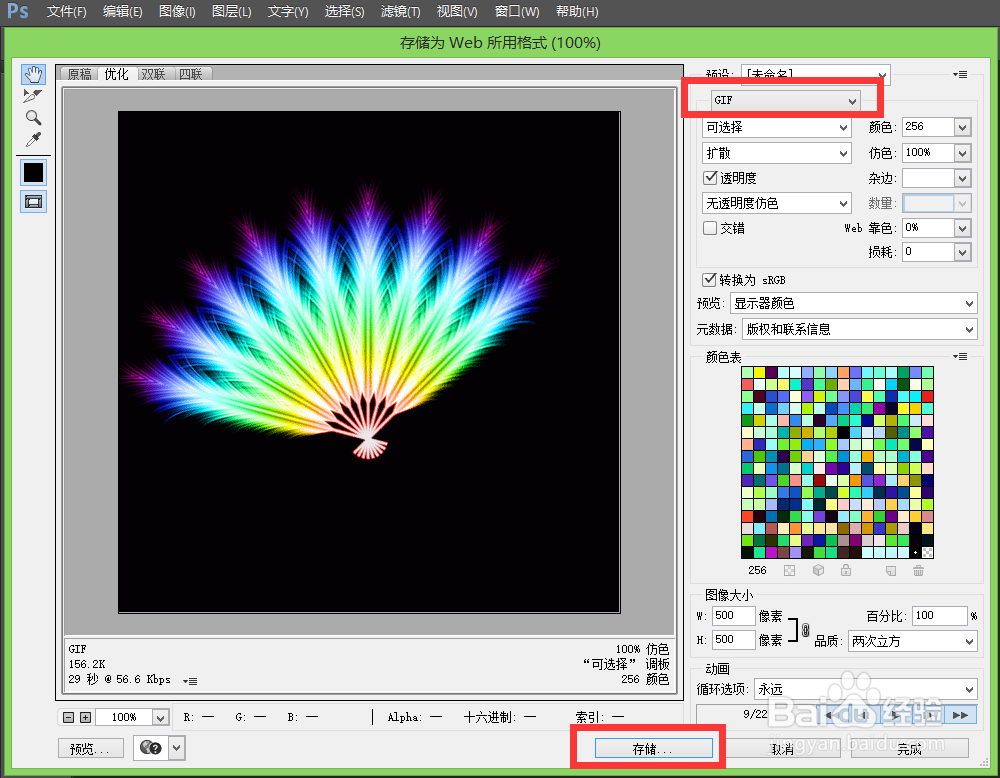
Task: Open the 元数据 版权和联系信息 dropdown
Action: [x=860, y=329]
